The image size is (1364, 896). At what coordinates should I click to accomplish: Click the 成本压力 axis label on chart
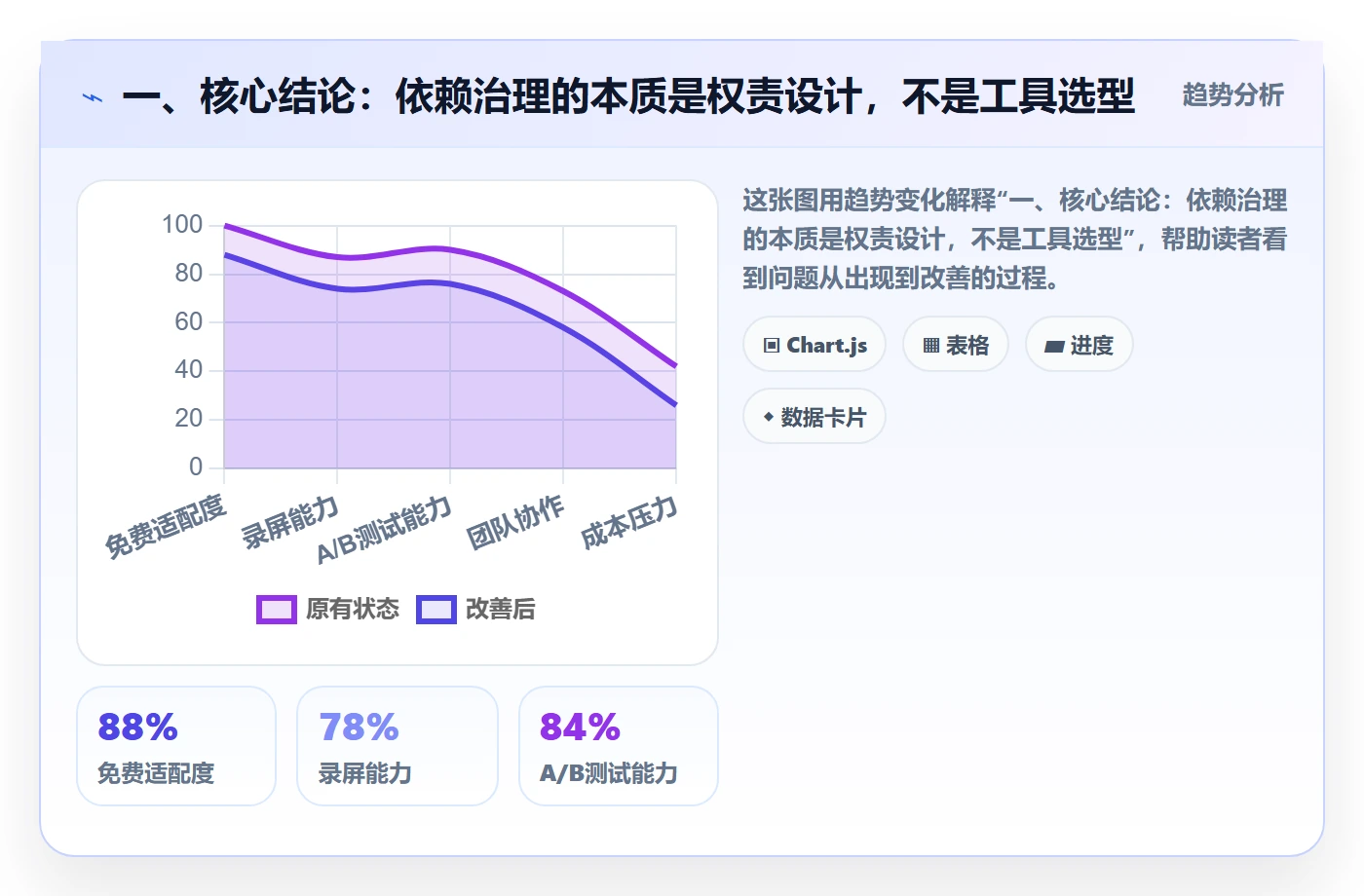[628, 522]
